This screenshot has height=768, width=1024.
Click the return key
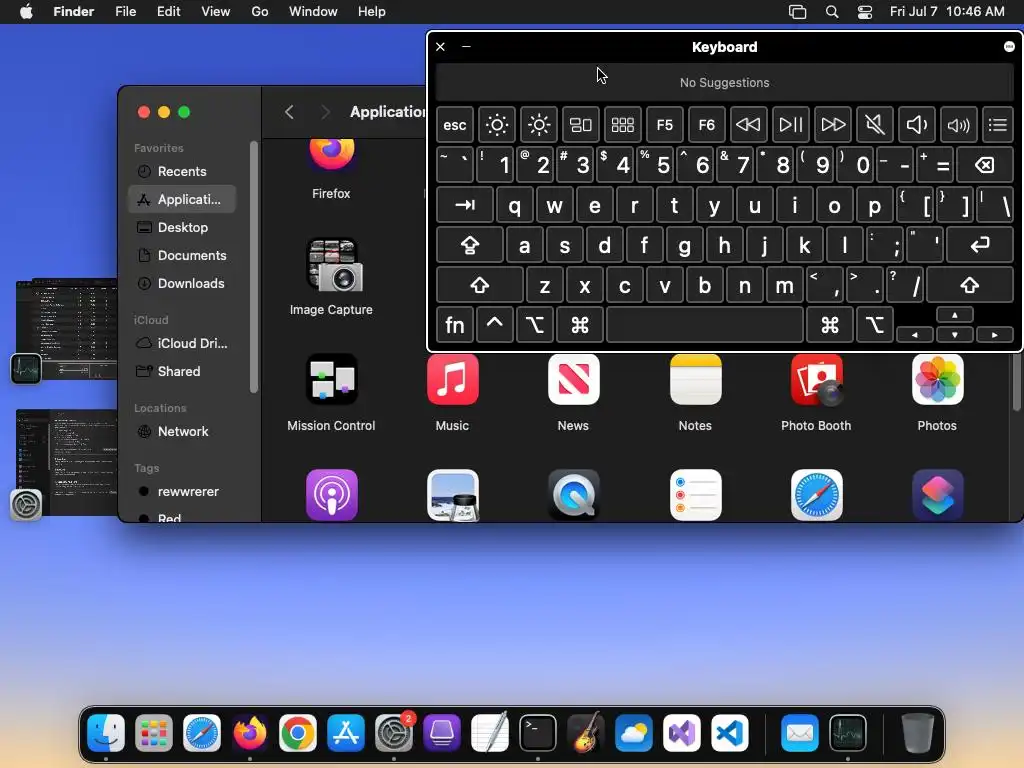click(x=980, y=246)
